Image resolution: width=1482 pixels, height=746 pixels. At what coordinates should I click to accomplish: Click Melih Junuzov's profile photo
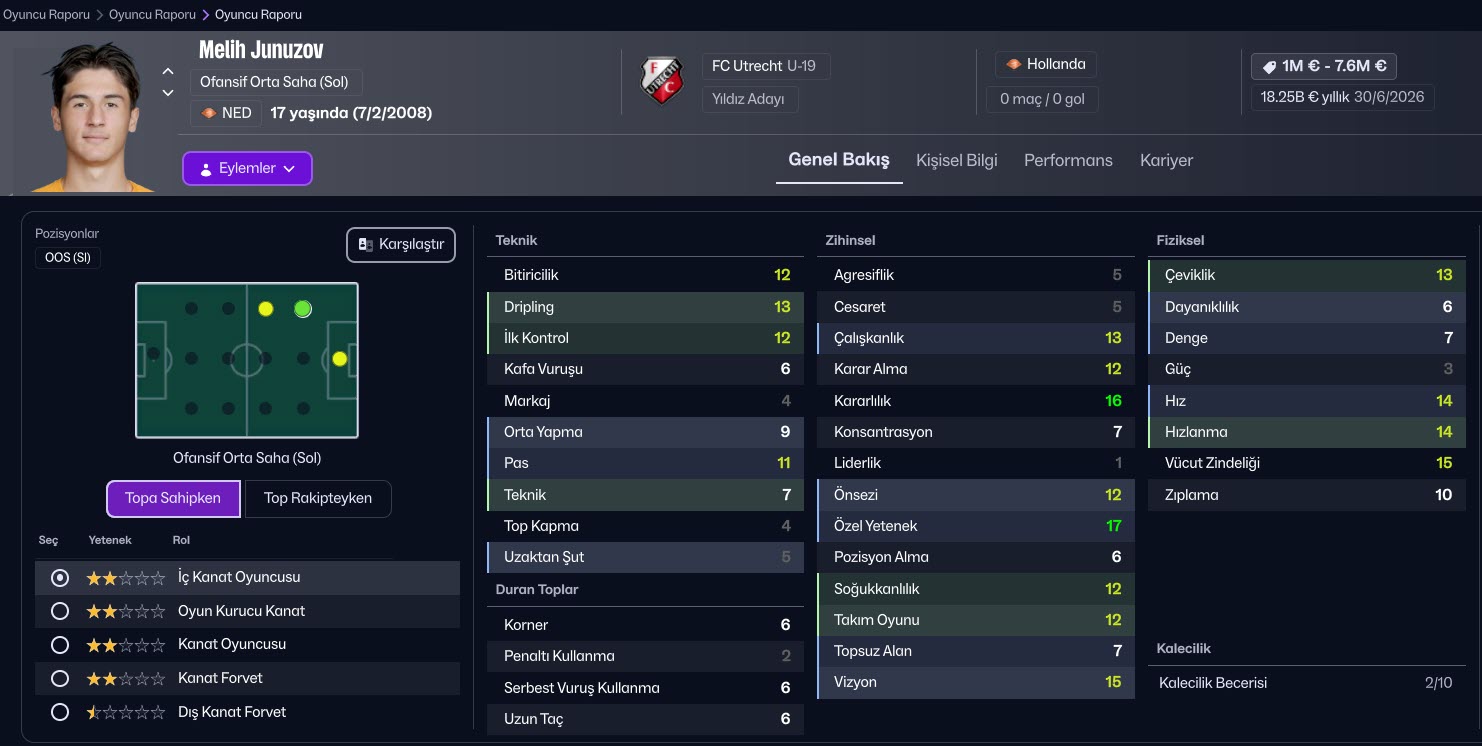(87, 115)
